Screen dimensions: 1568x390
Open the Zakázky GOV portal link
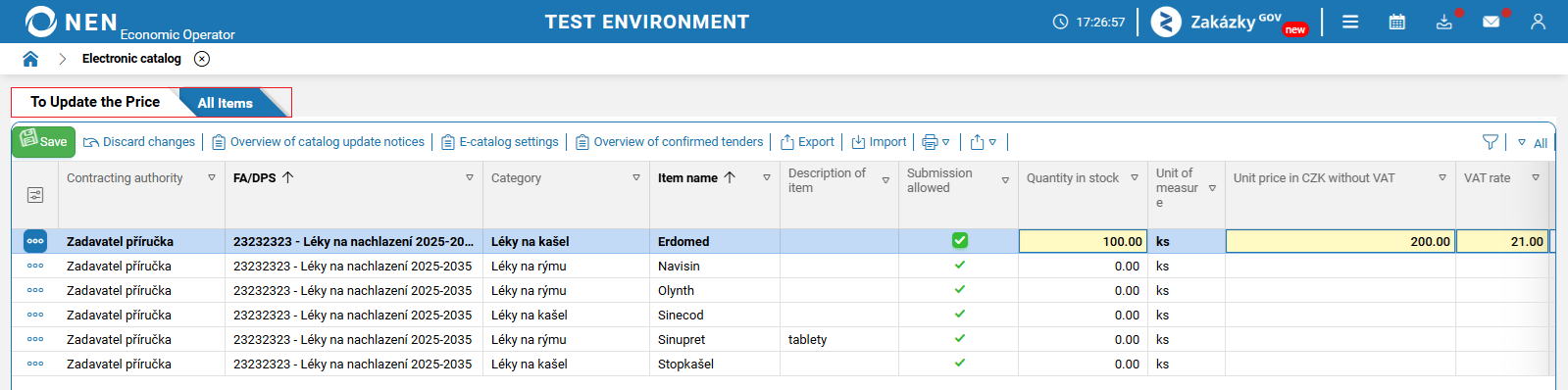coord(1230,22)
